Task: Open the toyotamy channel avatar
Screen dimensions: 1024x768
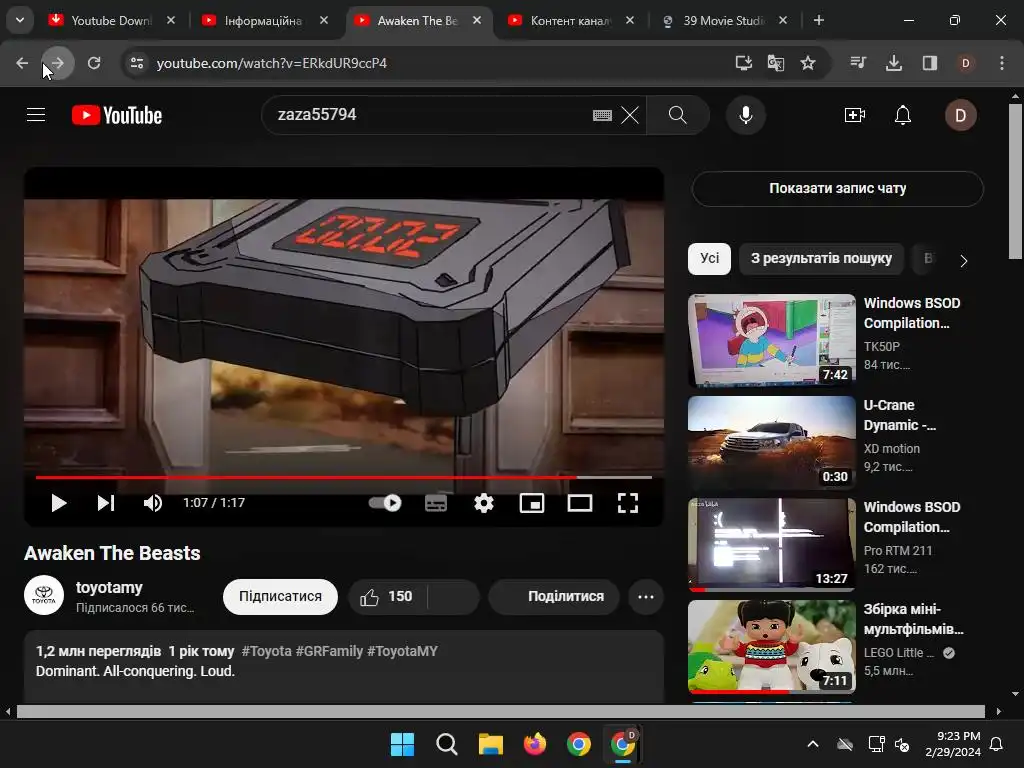Action: (44, 595)
